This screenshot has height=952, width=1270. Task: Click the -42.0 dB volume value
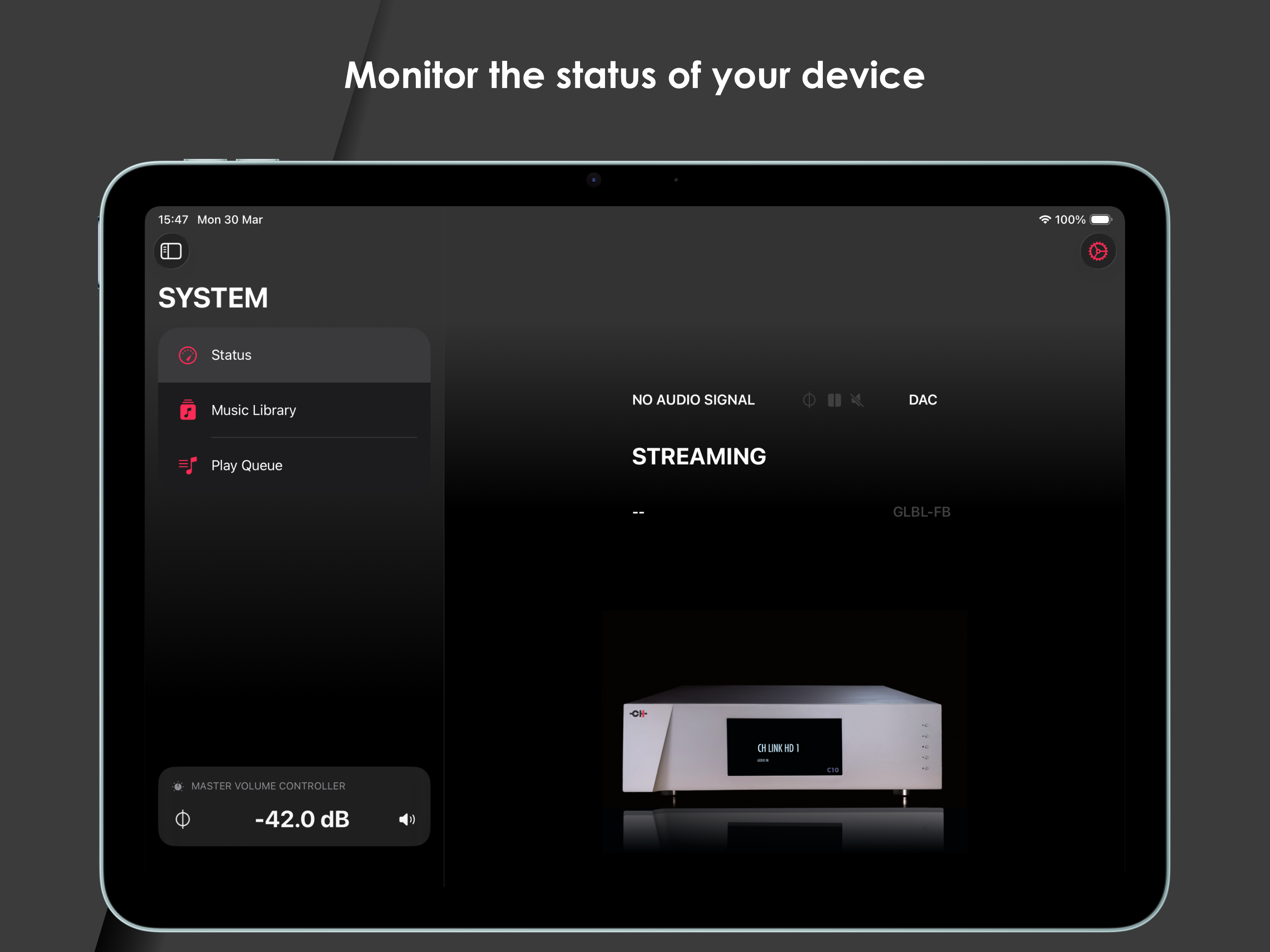(302, 819)
